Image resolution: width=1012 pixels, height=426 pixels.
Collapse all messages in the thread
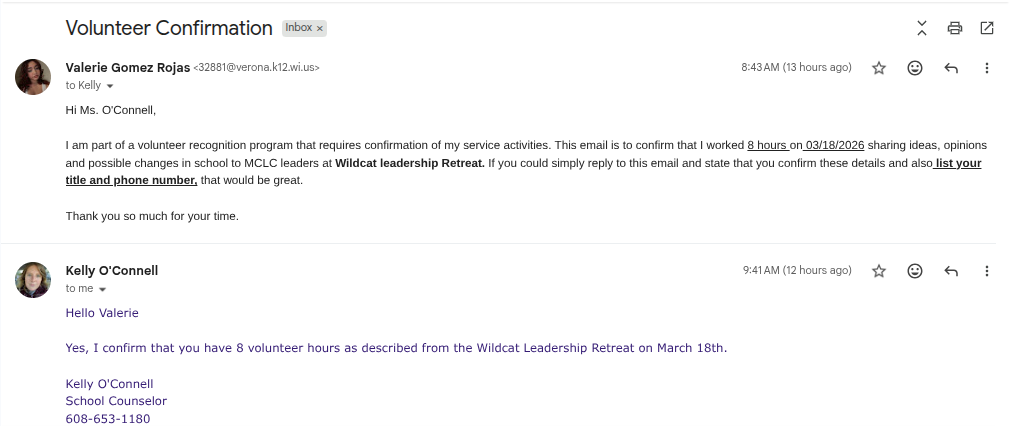click(x=922, y=28)
